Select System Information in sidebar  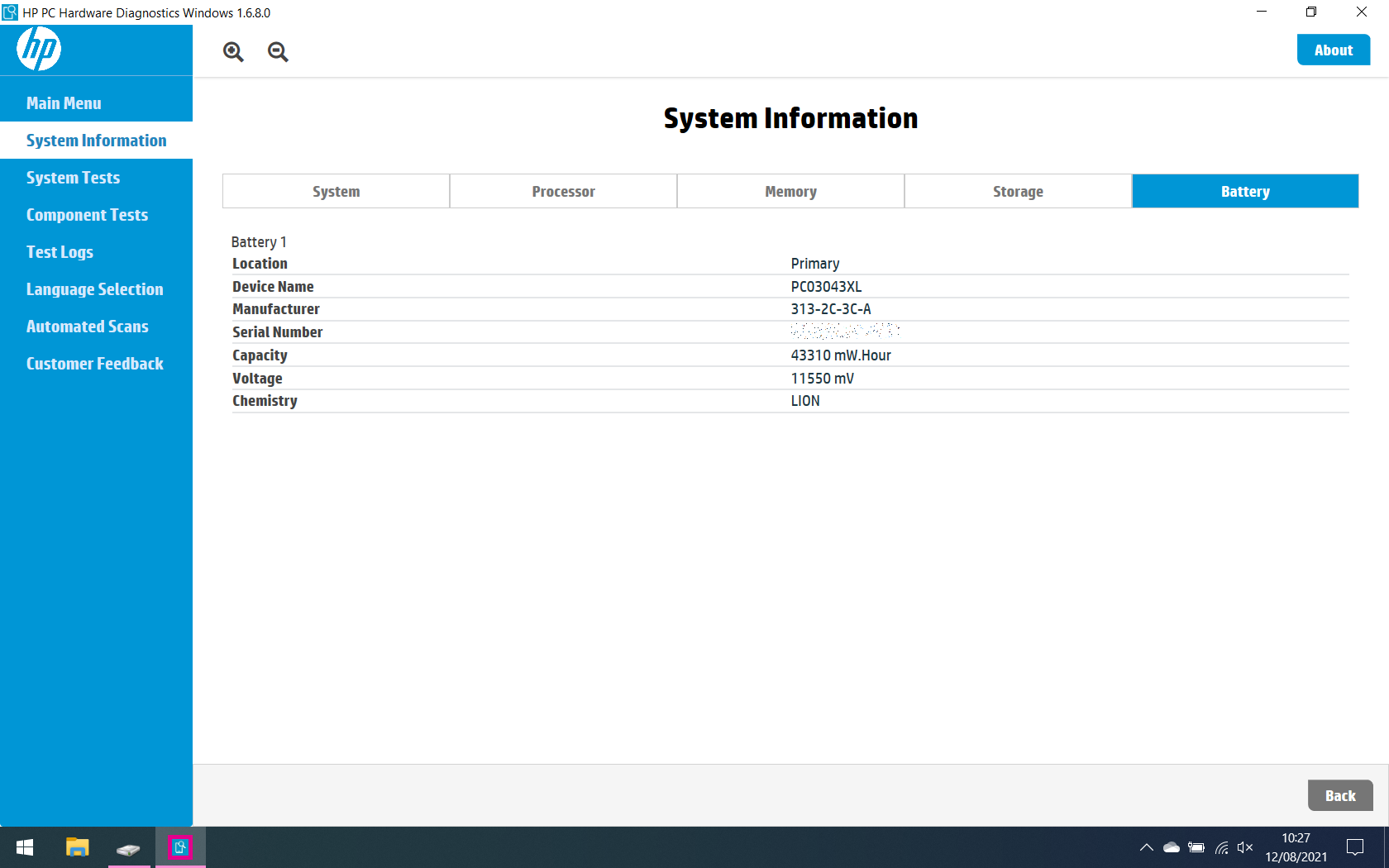pyautogui.click(x=96, y=141)
